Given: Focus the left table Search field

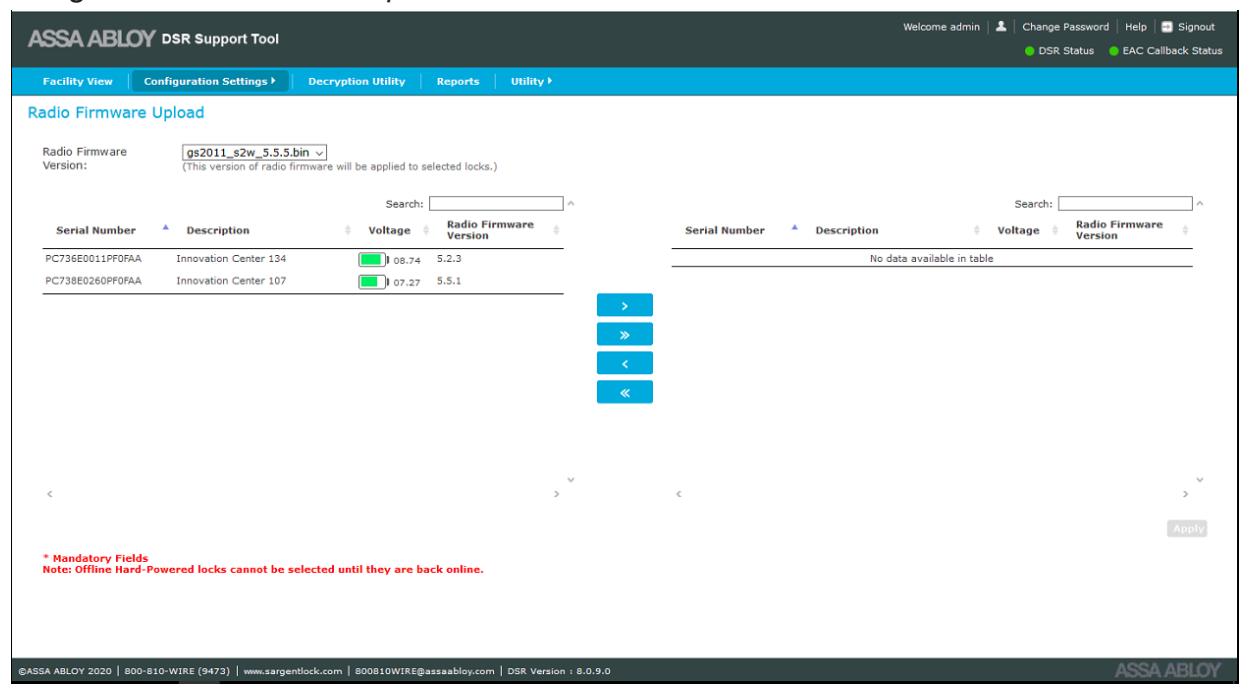Looking at the screenshot, I should pyautogui.click(x=497, y=204).
